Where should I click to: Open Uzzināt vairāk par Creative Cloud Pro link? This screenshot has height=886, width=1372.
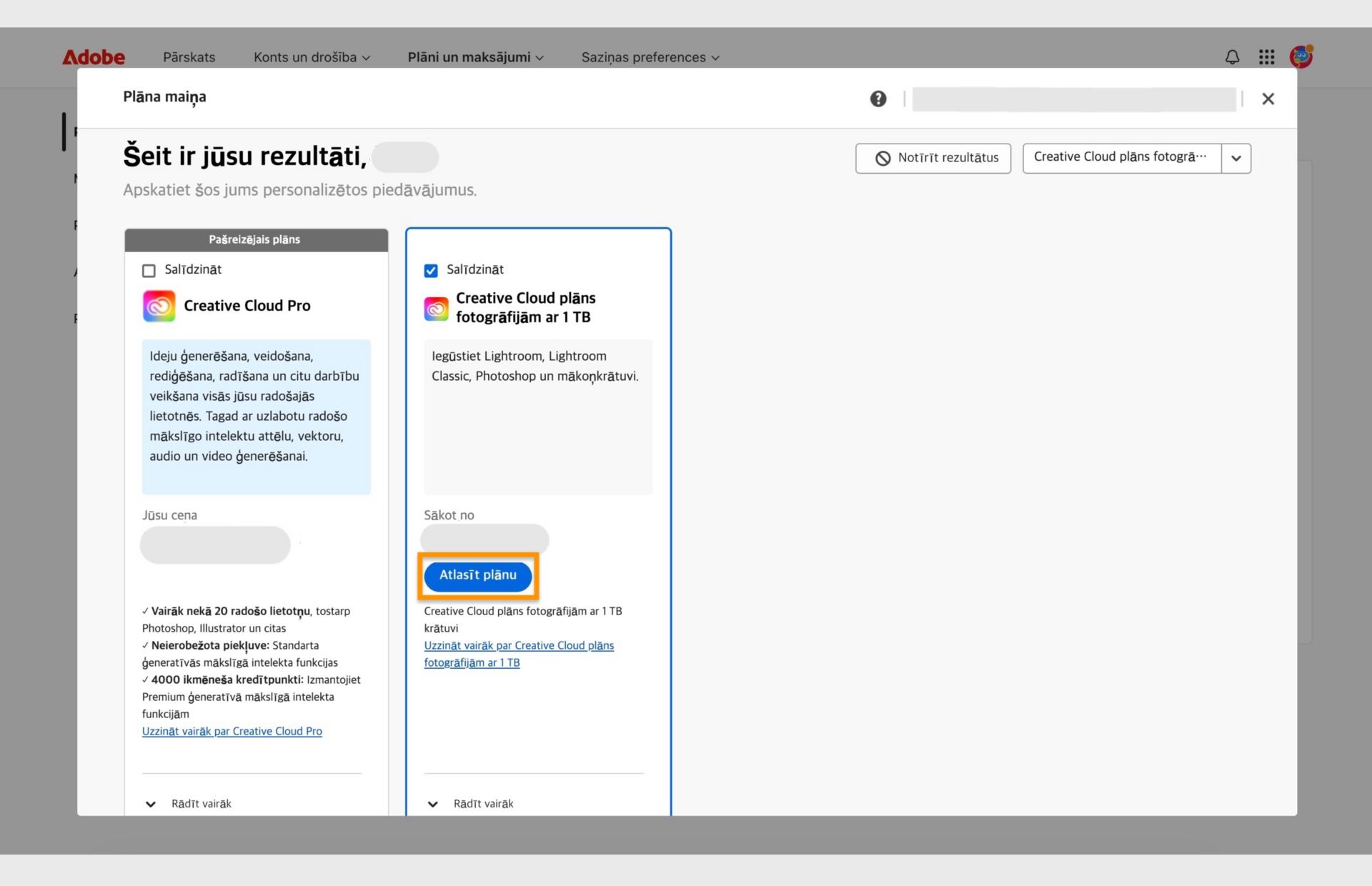pyautogui.click(x=232, y=731)
